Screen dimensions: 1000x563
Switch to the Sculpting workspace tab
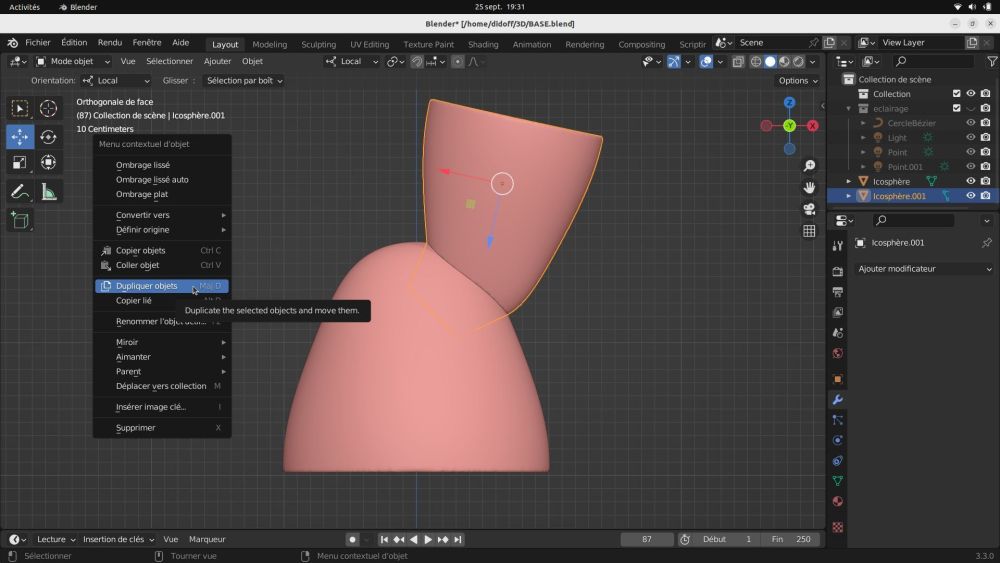coord(318,44)
